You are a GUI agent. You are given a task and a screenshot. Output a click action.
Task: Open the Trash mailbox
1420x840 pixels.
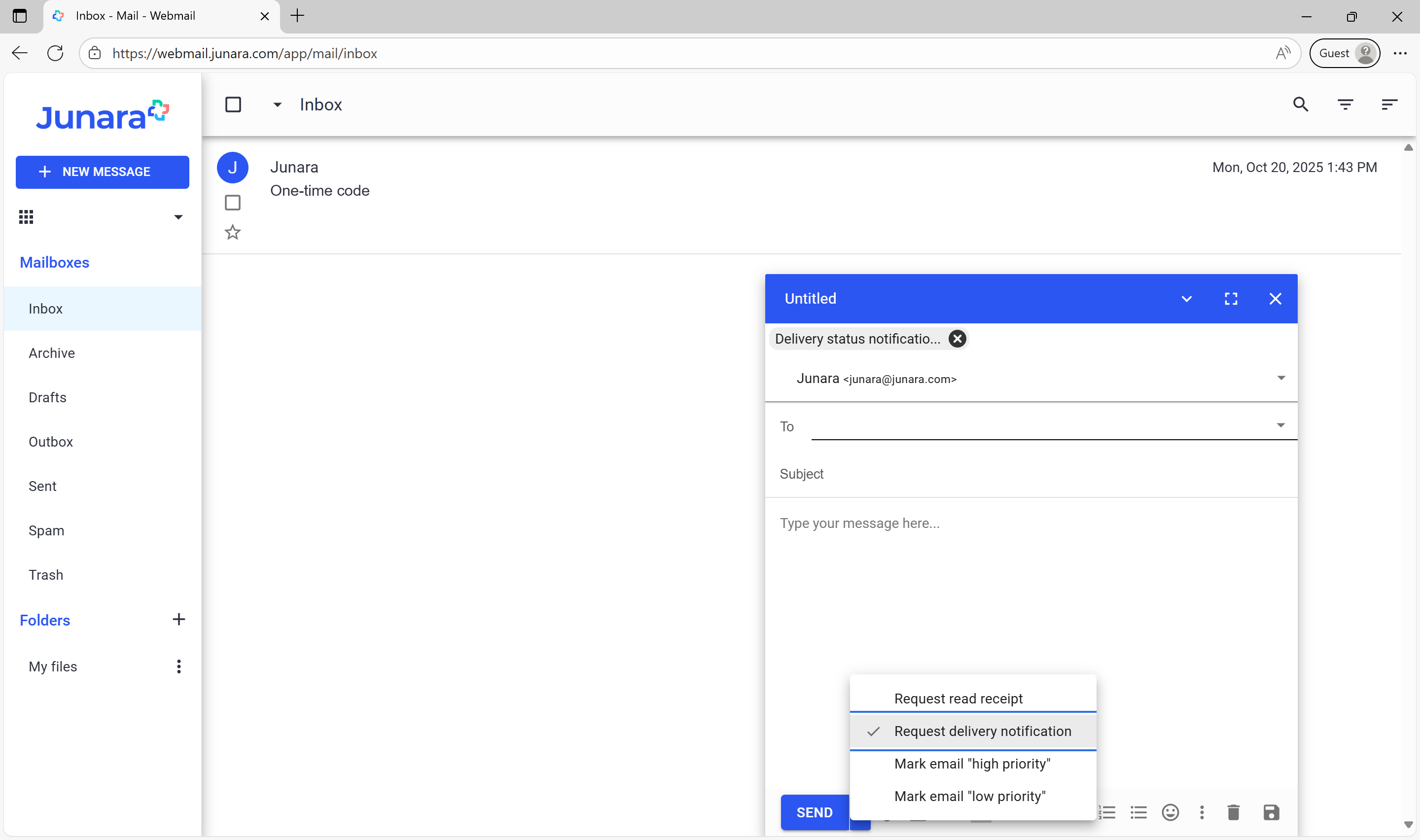(103, 574)
